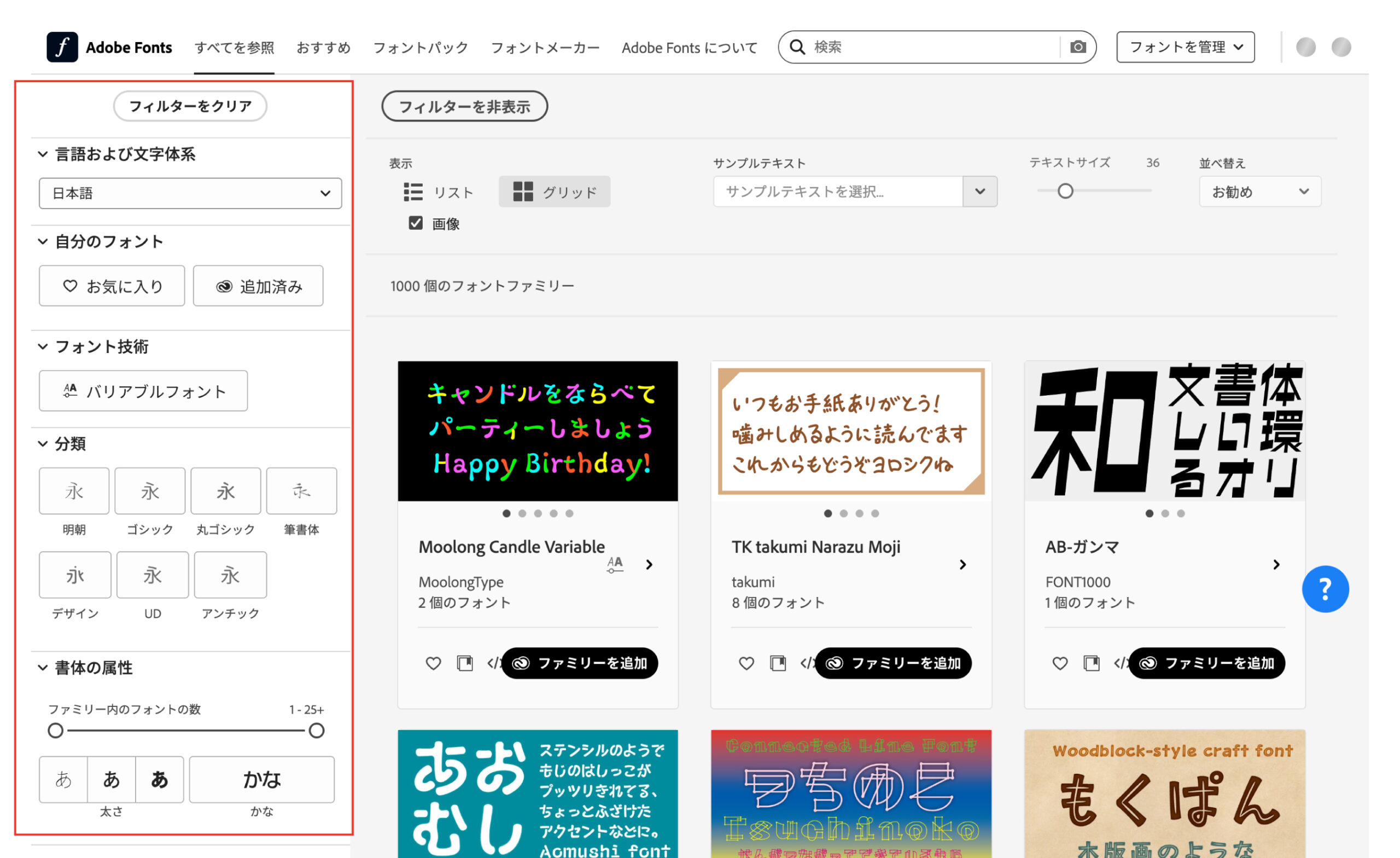Select UD classification icon

[152, 575]
